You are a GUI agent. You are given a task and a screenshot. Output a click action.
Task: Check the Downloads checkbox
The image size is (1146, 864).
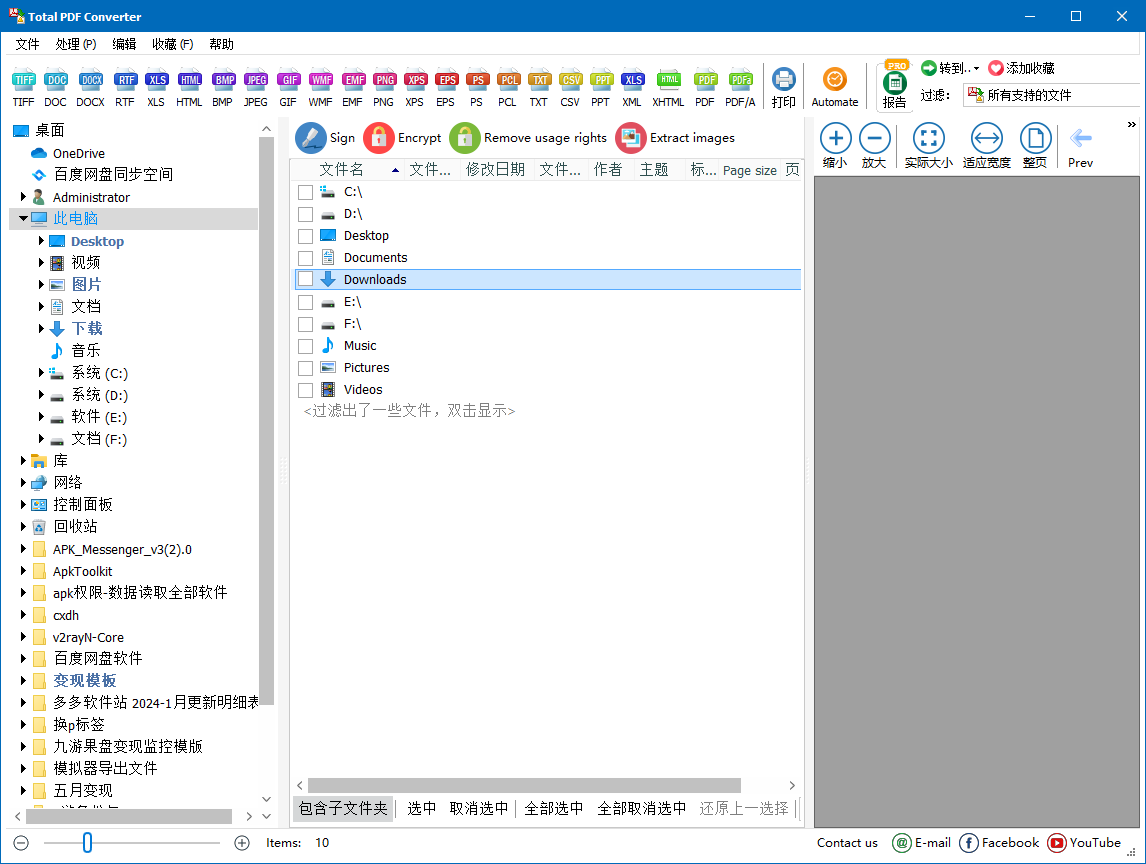pos(306,279)
